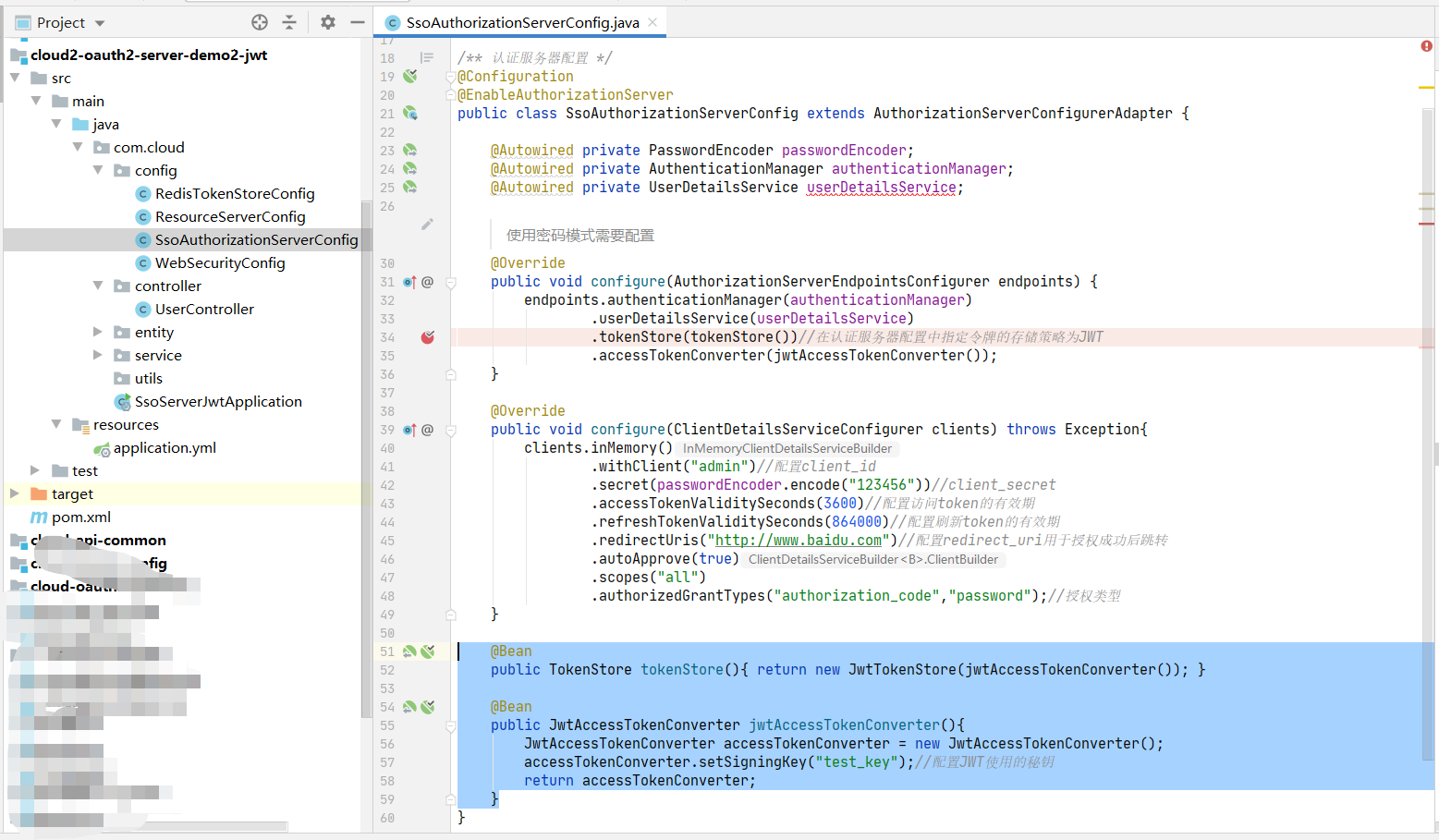1439x840 pixels.
Task: Expand the entity package
Action: pos(98,332)
